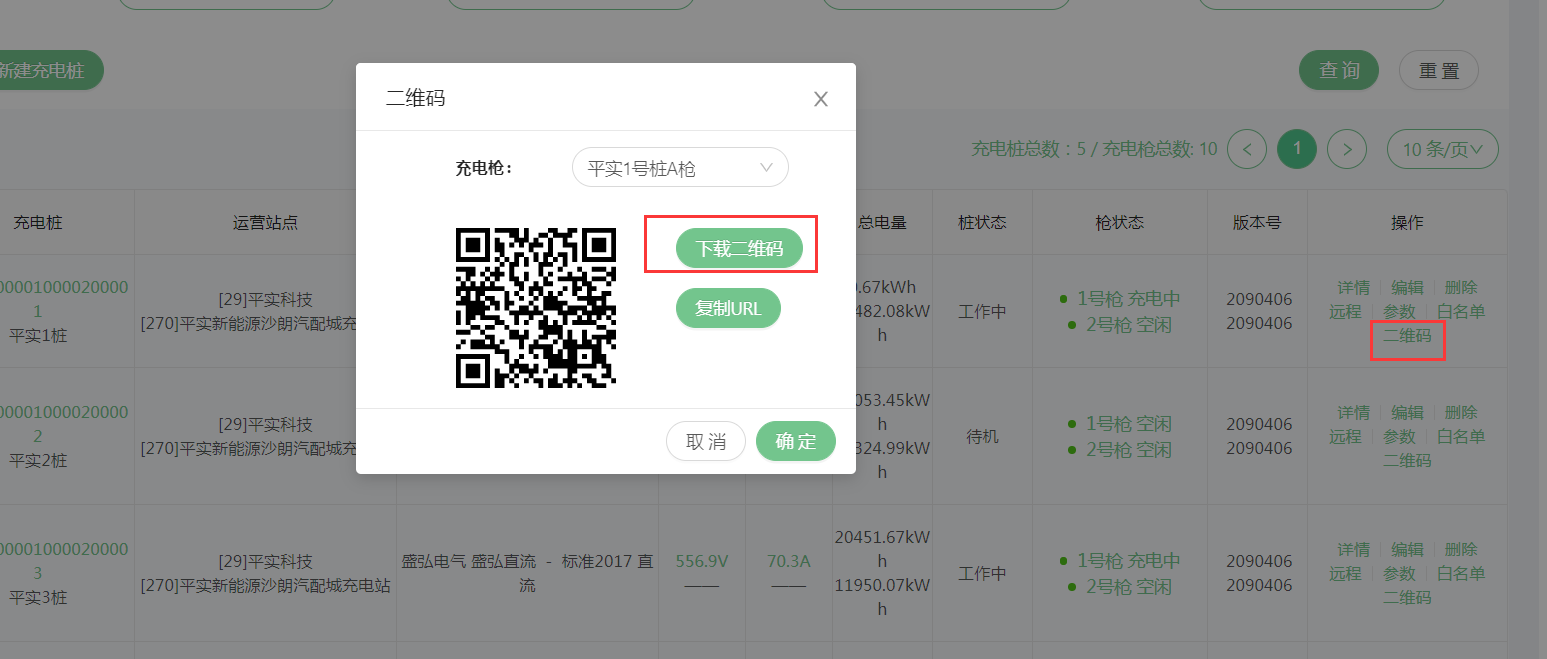This screenshot has height=659, width=1547.
Task: Click 编辑 for 平实2桩 row
Action: (1407, 412)
